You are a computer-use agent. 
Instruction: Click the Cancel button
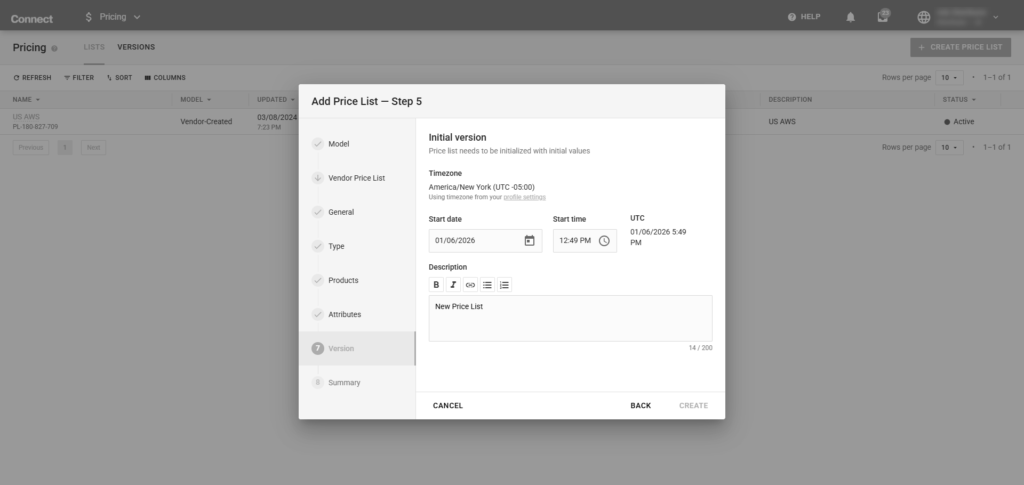448,405
